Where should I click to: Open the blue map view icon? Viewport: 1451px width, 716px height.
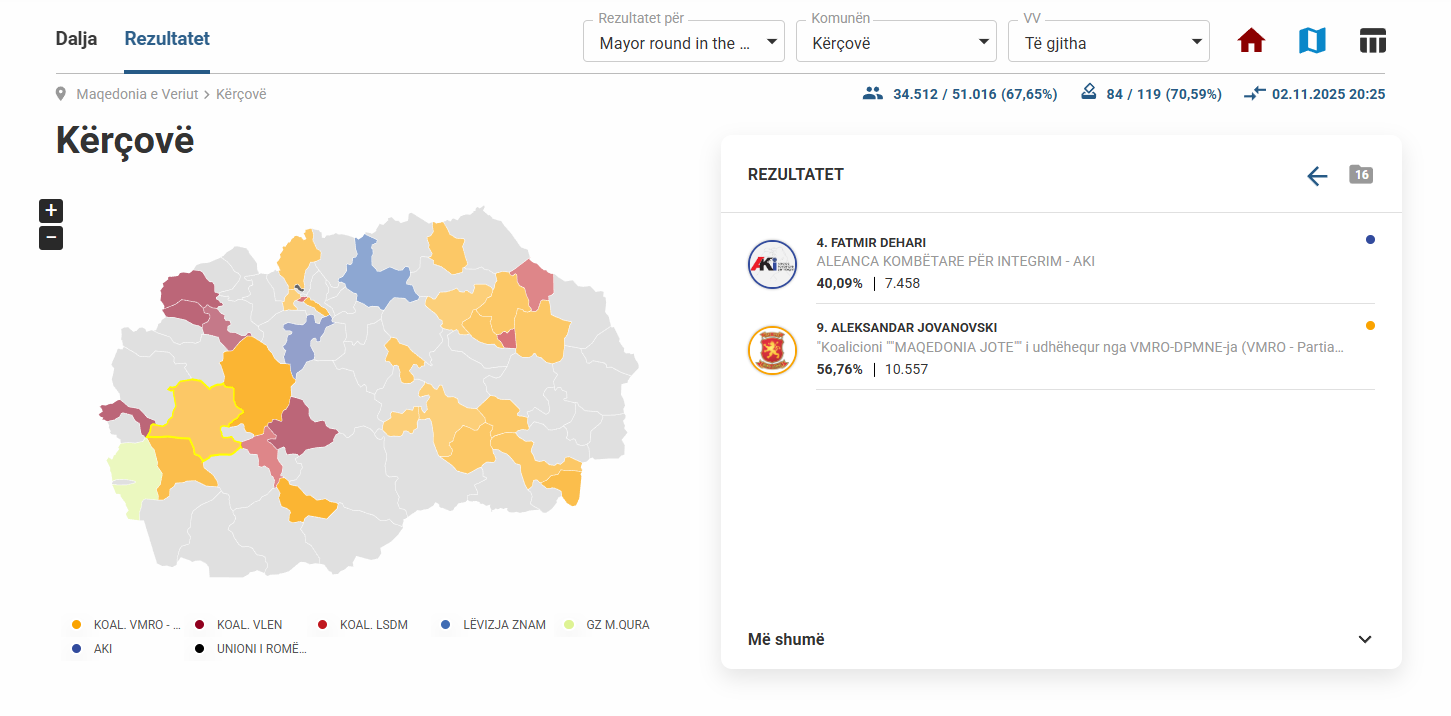click(1312, 41)
